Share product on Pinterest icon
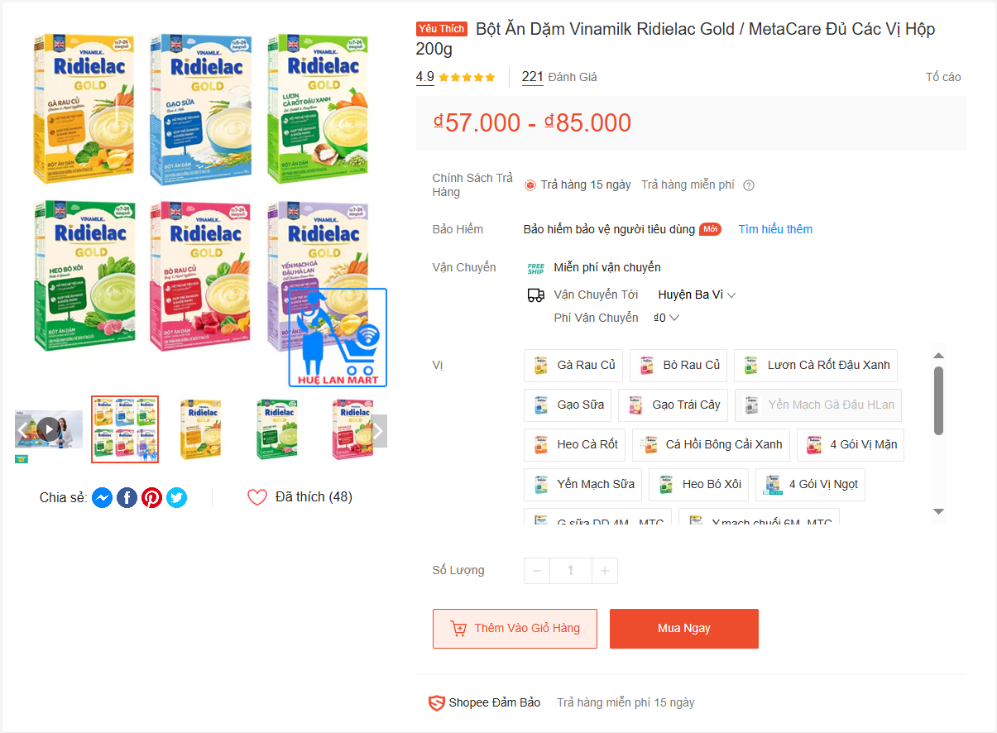This screenshot has width=997, height=733. (x=152, y=497)
